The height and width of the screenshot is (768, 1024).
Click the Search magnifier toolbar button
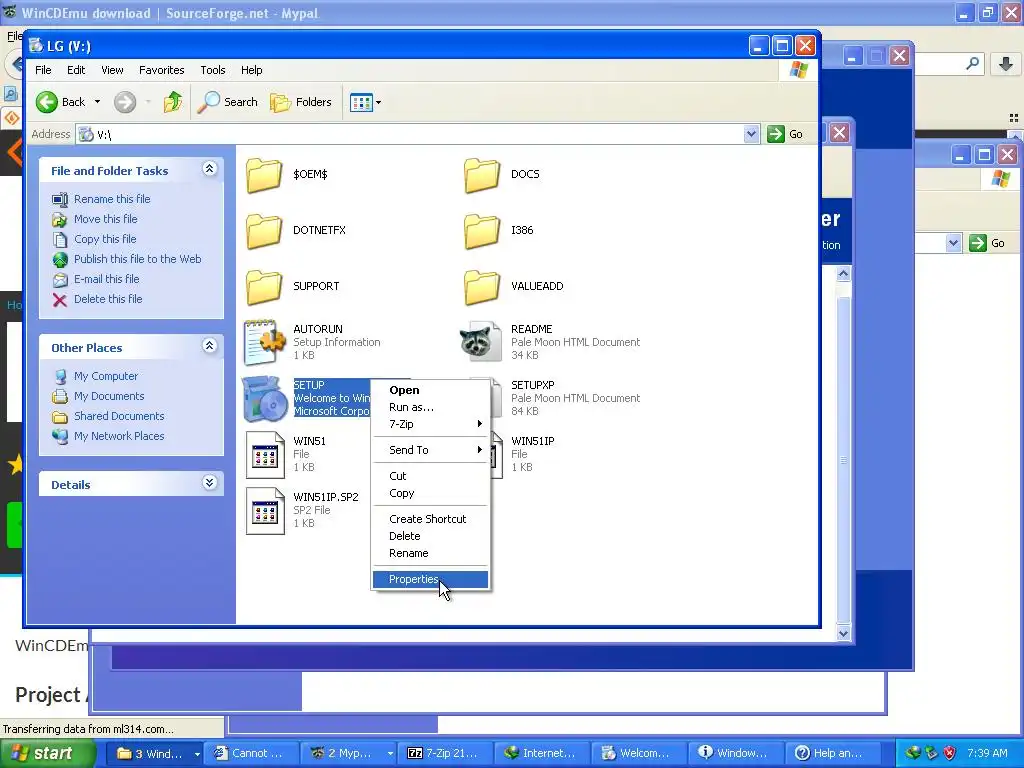227,102
